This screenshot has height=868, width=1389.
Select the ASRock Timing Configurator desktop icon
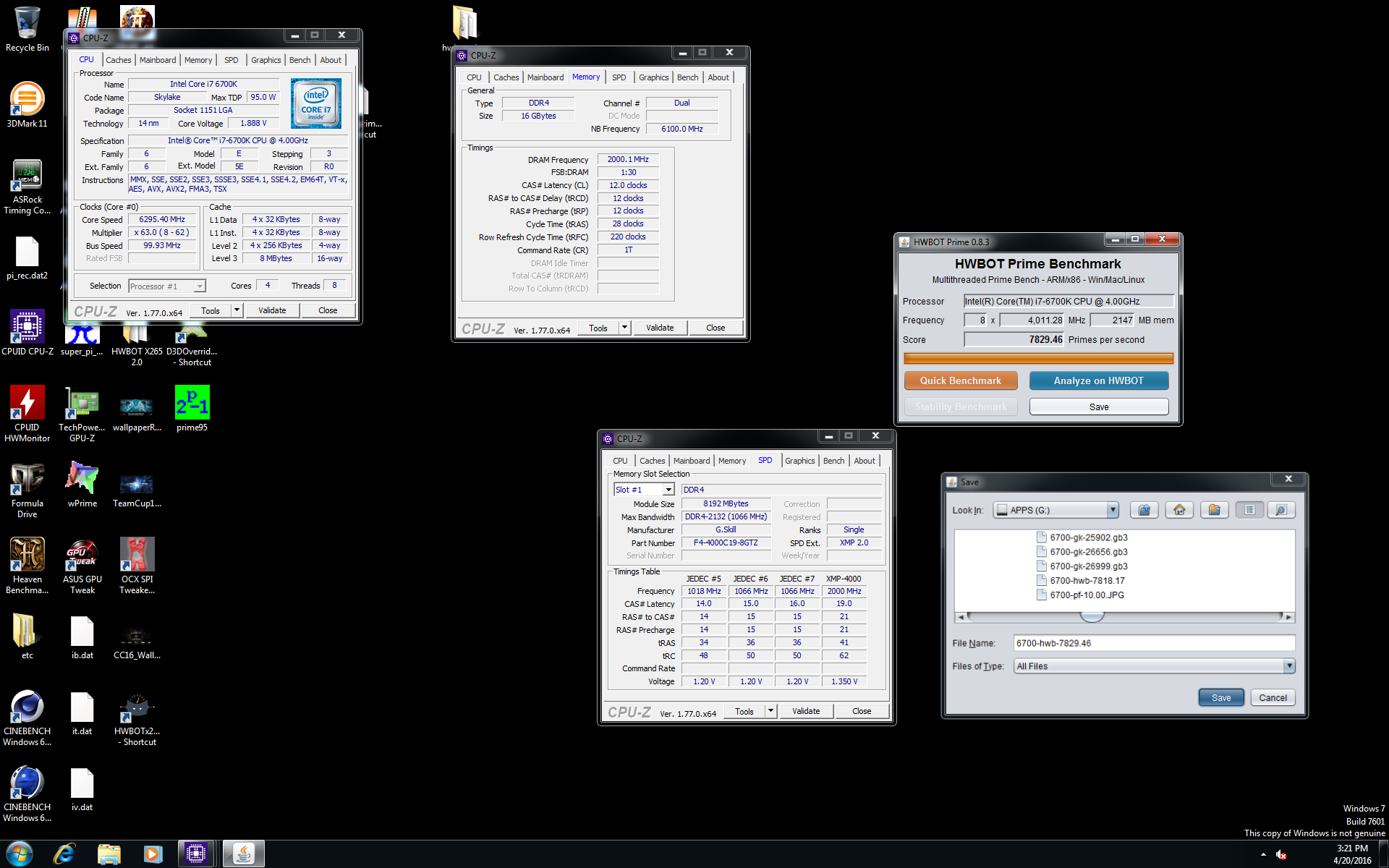(27, 187)
